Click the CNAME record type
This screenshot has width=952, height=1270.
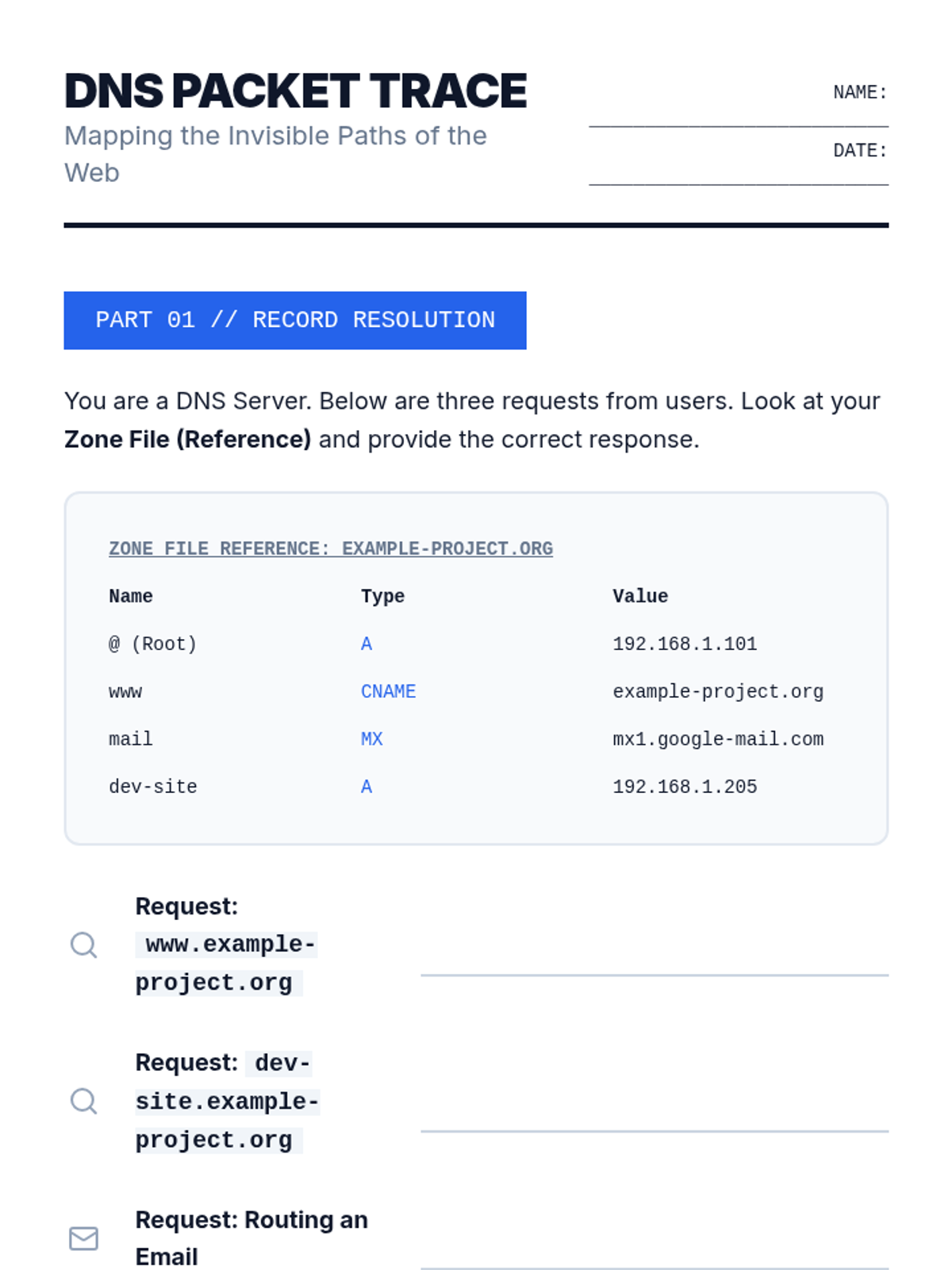388,691
